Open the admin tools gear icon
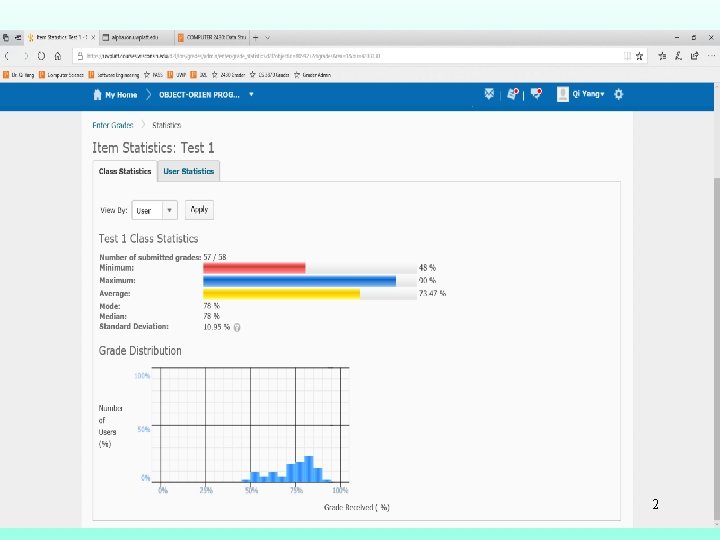 [619, 95]
